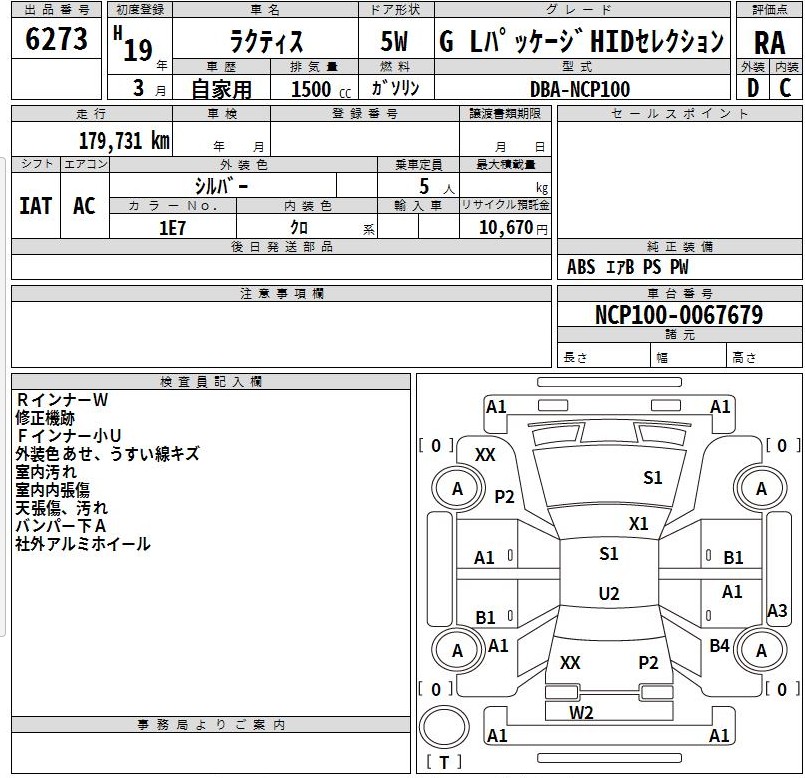Select the exterior color シルバー
Screen dimensions: 805x778
[x=221, y=185]
